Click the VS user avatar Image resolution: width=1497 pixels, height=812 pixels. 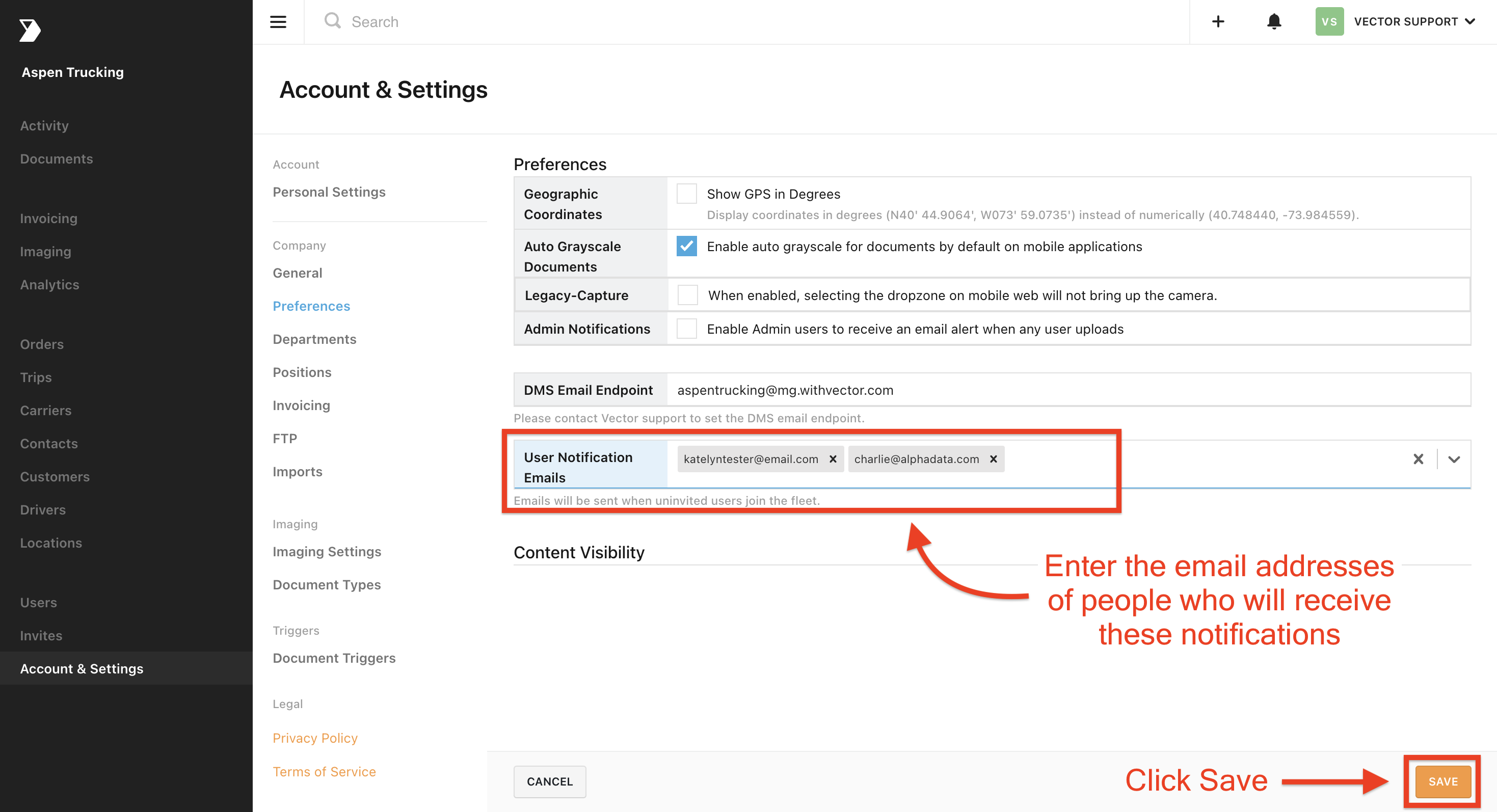[x=1329, y=21]
